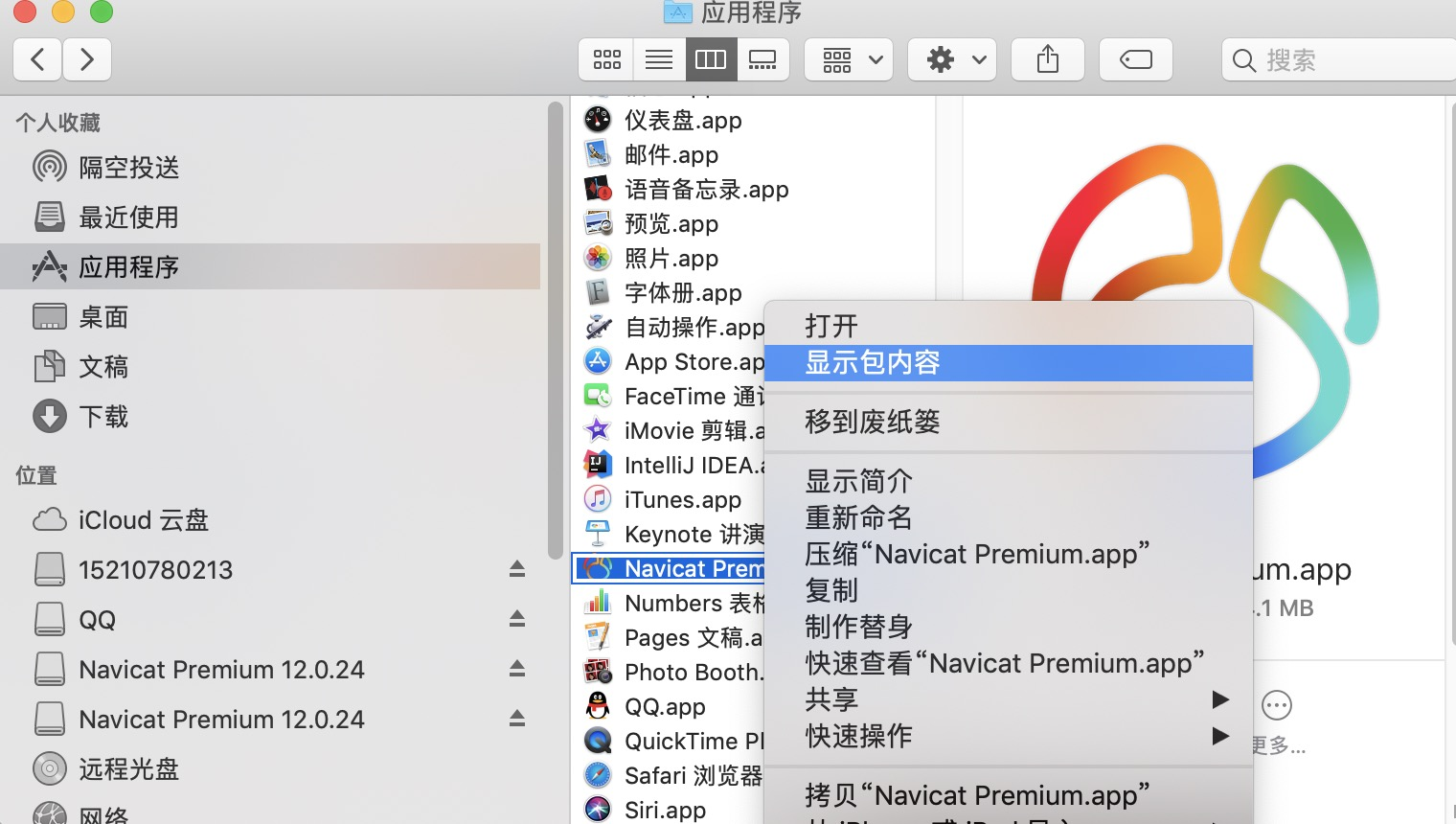
Task: Click the sidebar vertical scrollbar
Action: [555, 331]
